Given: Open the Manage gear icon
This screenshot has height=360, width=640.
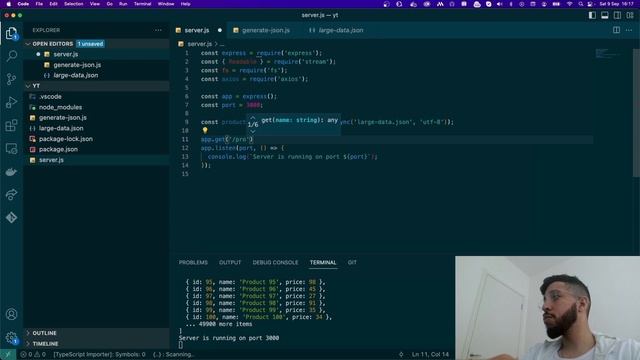Looking at the screenshot, I should 11,338.
